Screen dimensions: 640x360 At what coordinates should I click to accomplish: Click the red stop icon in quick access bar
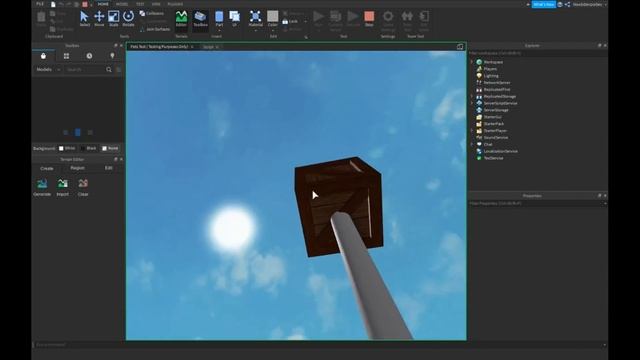click(x=84, y=4)
